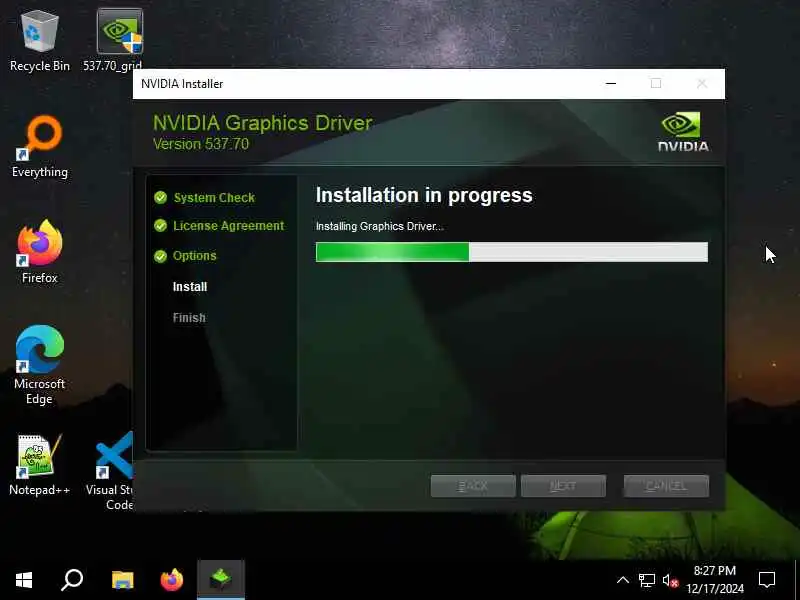Open the network status tray icon
Image resolution: width=800 pixels, height=600 pixels.
[x=646, y=580]
